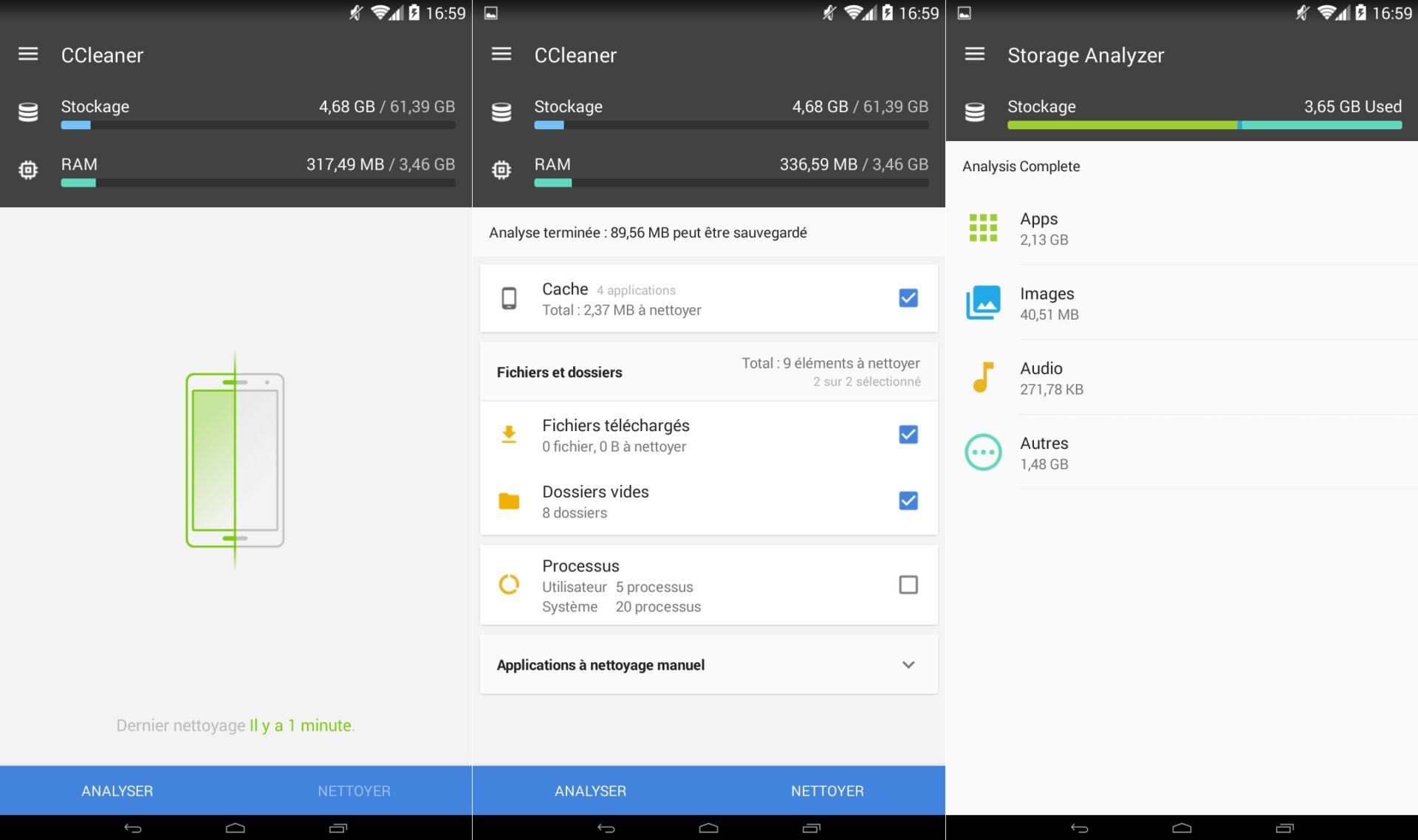
Task: Tap the teal Autres dots icon
Action: click(x=983, y=452)
